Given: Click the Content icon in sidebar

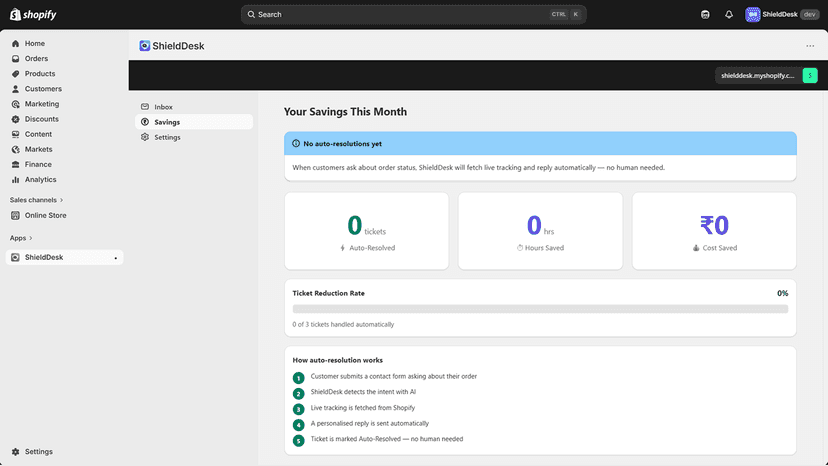Looking at the screenshot, I should click(x=15, y=134).
